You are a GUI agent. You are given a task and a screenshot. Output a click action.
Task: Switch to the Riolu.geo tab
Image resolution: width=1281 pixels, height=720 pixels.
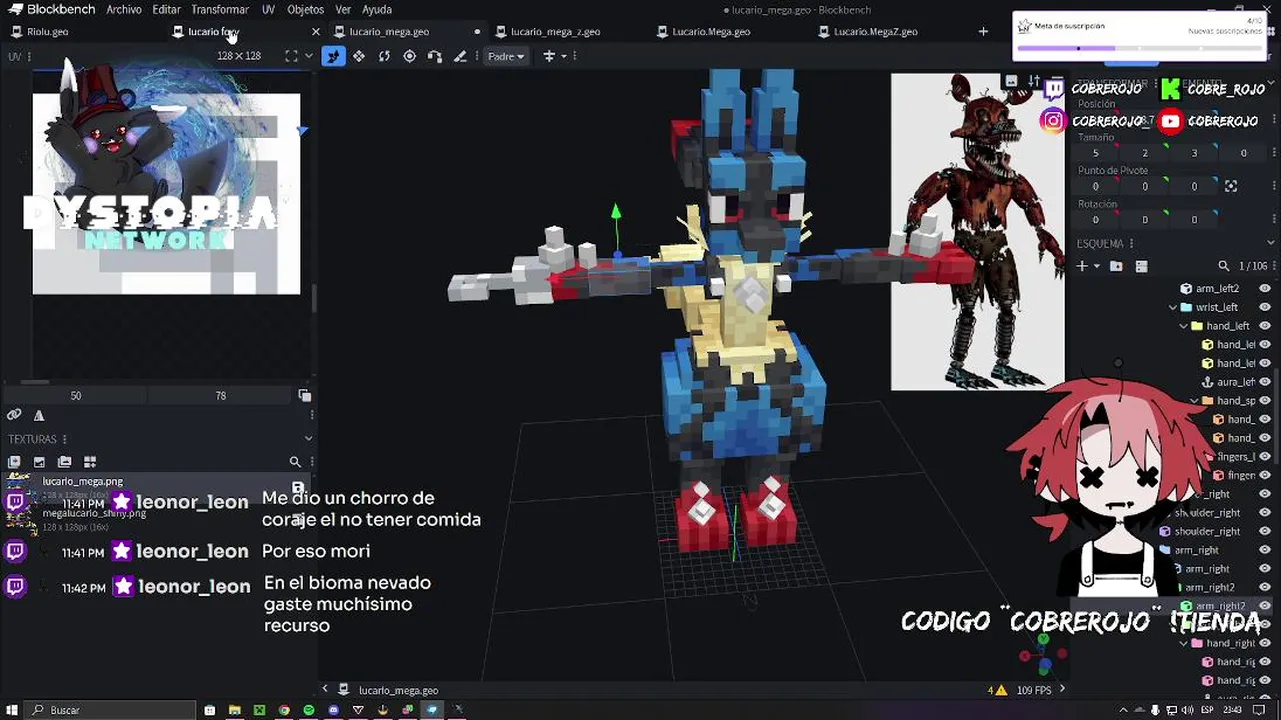[x=47, y=31]
